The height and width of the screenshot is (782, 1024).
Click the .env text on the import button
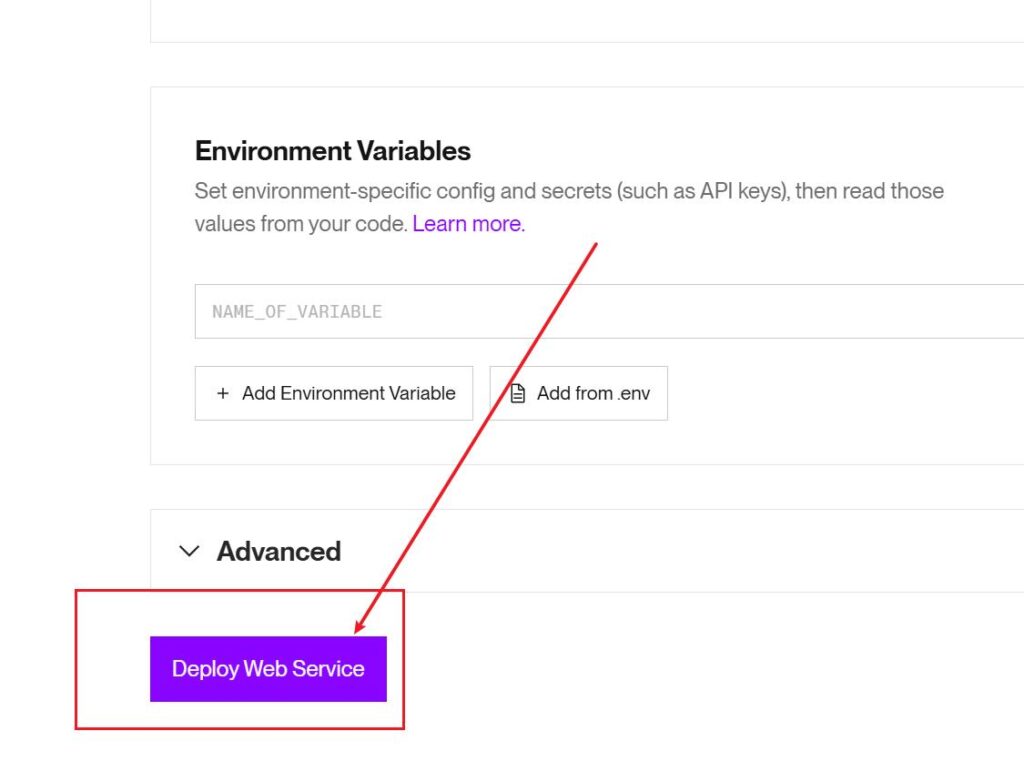pos(633,393)
